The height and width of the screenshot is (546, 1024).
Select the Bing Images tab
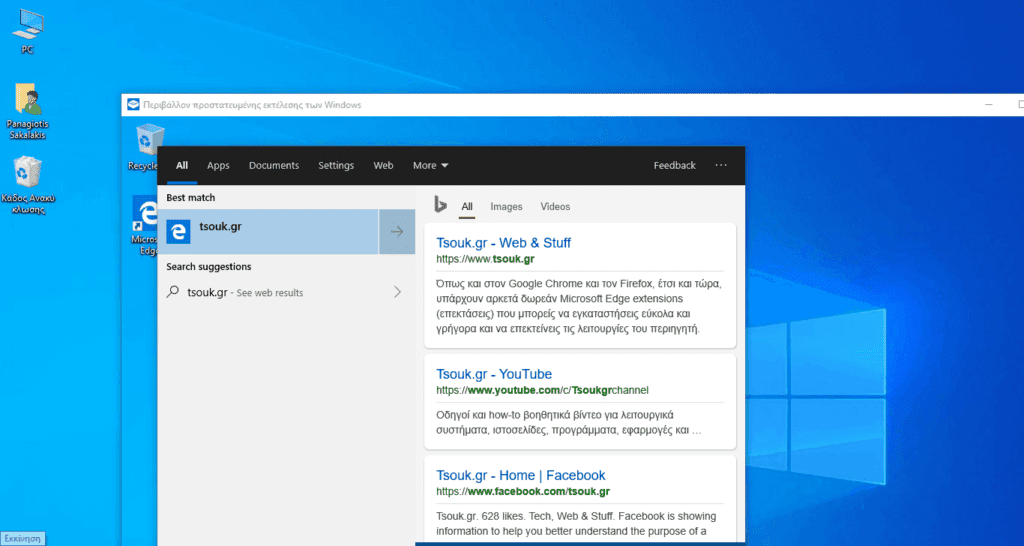point(507,207)
